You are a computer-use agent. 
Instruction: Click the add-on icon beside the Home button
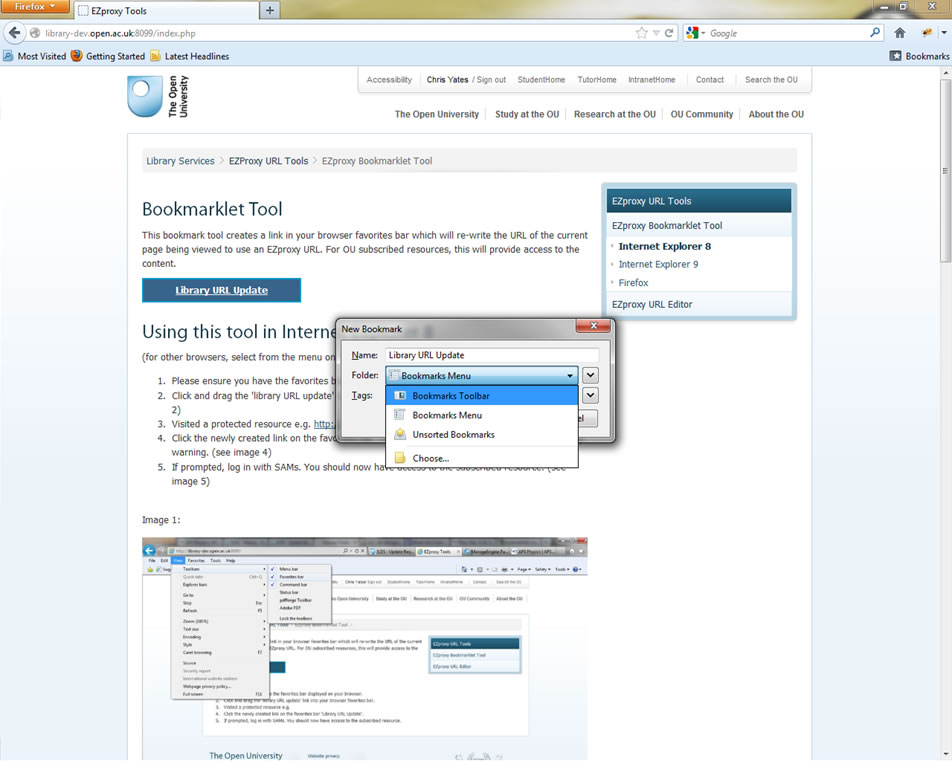click(926, 33)
